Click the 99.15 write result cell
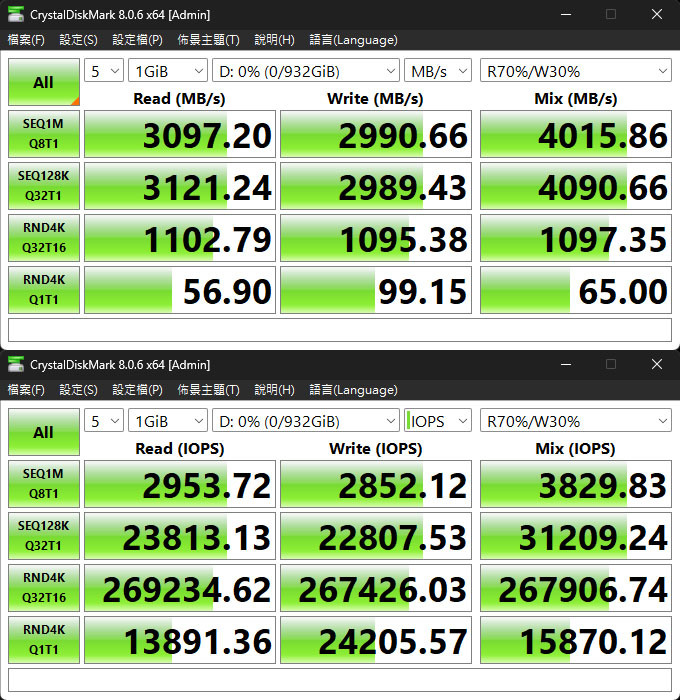Screen dimensions: 680x700 click(376, 290)
